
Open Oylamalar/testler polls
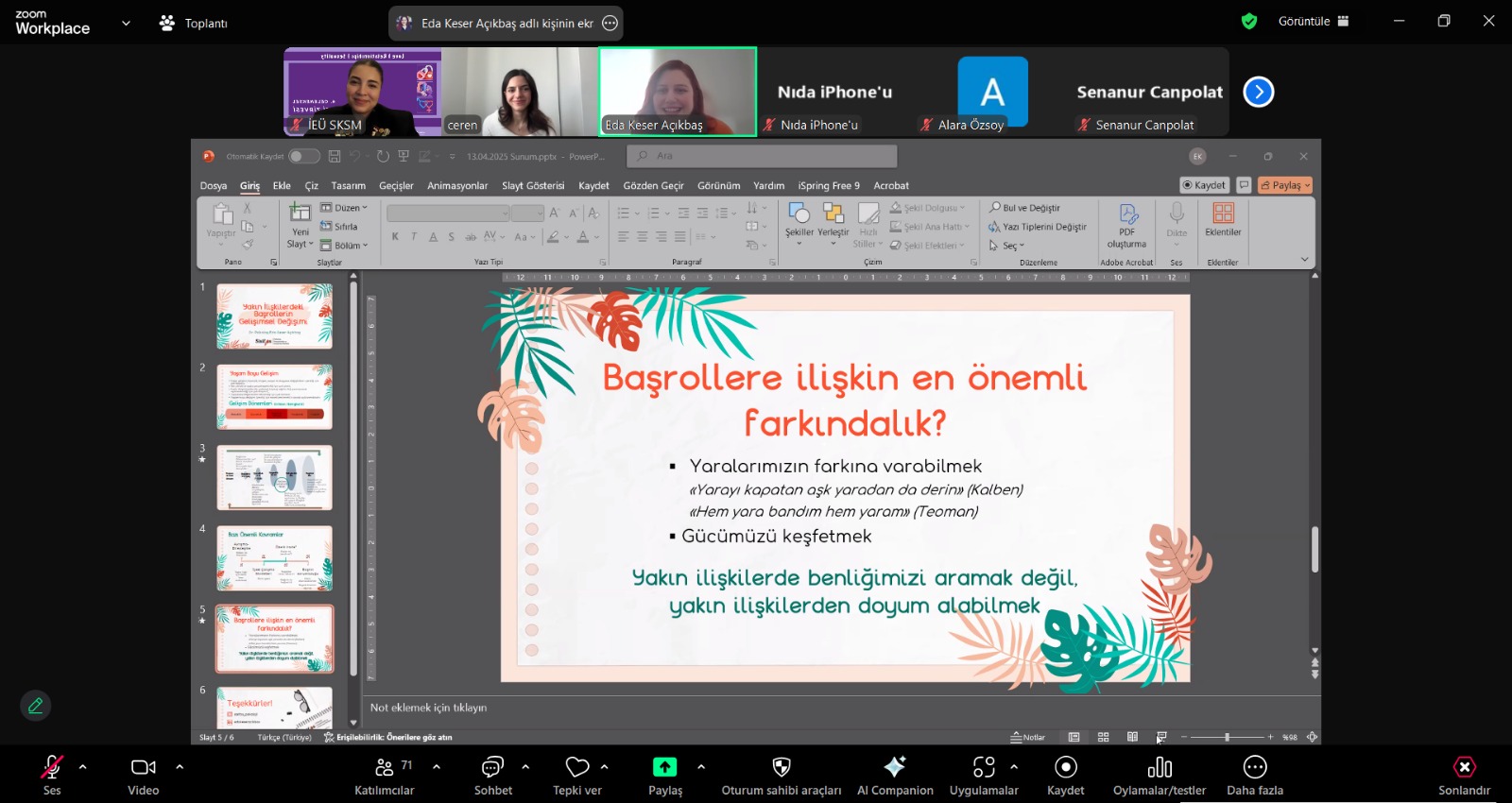[1159, 768]
